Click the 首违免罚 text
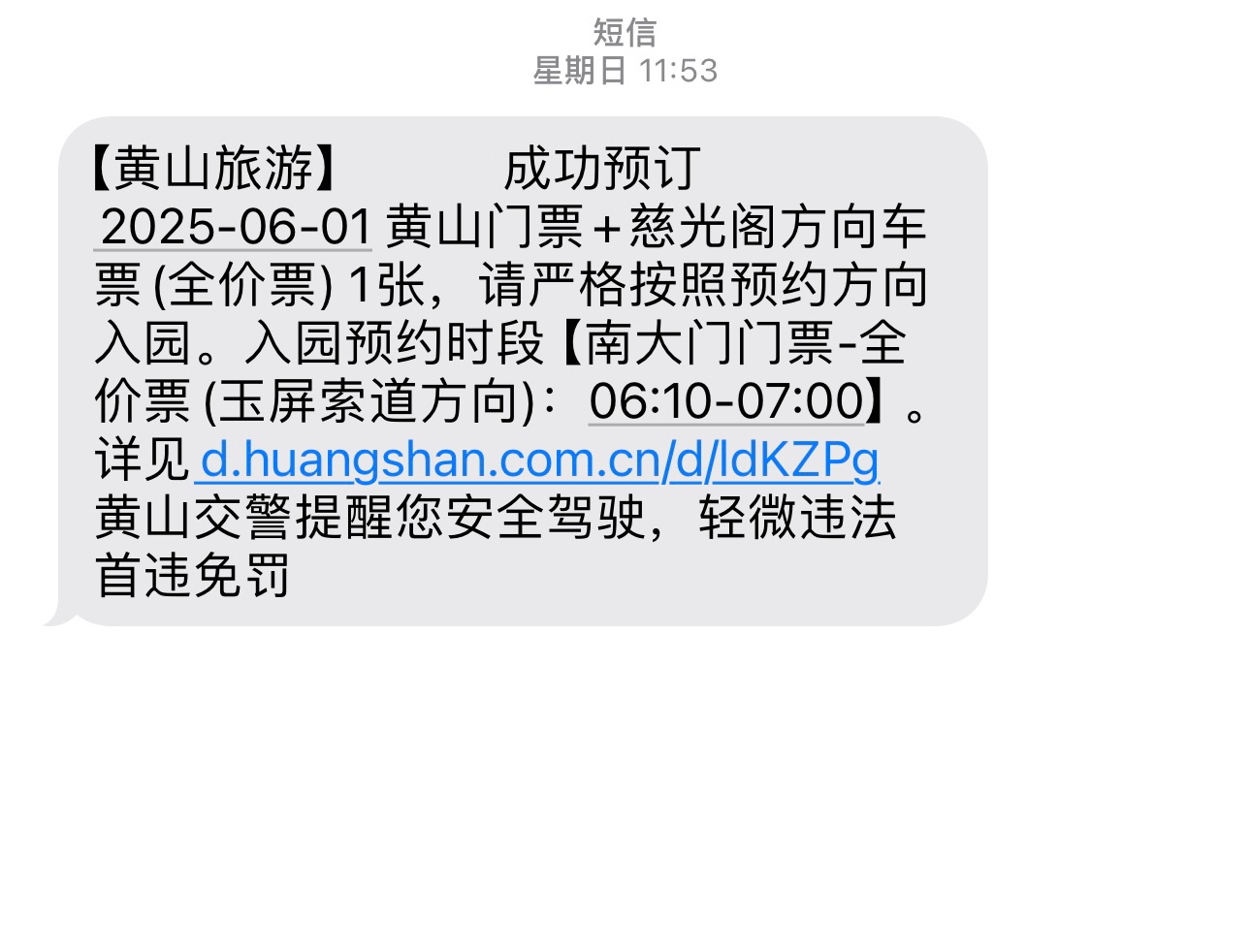Screen dimensions: 1251x952 pyautogui.click(x=193, y=576)
